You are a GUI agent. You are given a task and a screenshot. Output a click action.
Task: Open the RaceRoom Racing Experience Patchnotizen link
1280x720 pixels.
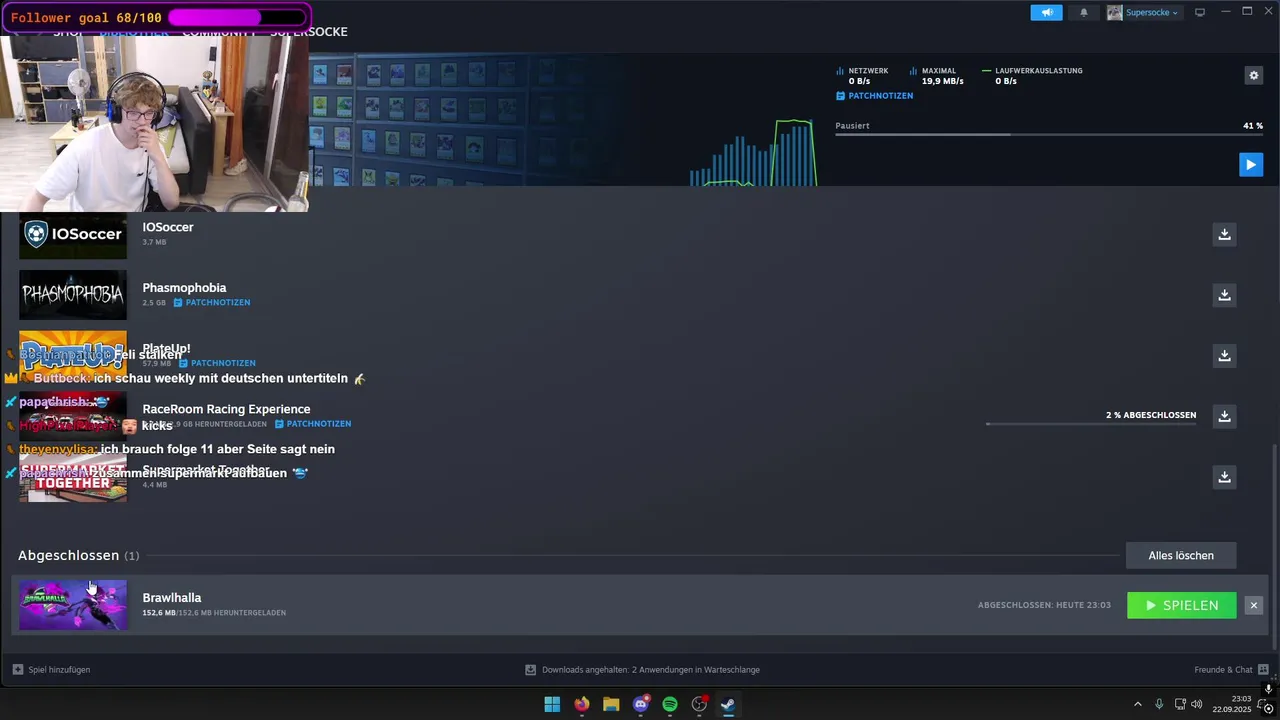point(312,424)
